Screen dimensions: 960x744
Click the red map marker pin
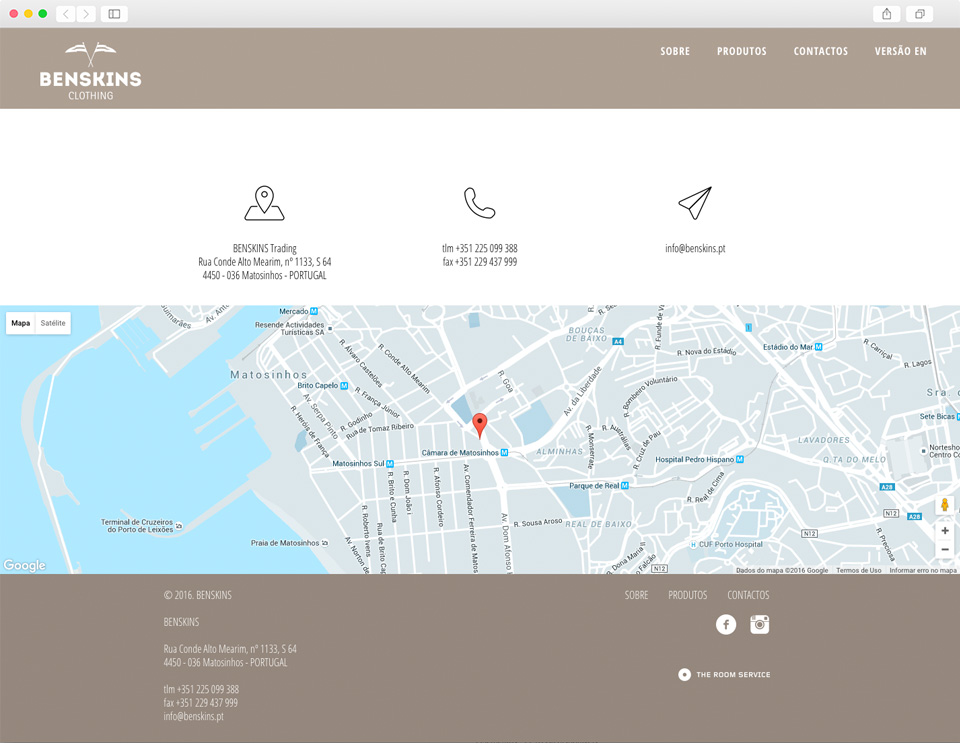tap(480, 426)
